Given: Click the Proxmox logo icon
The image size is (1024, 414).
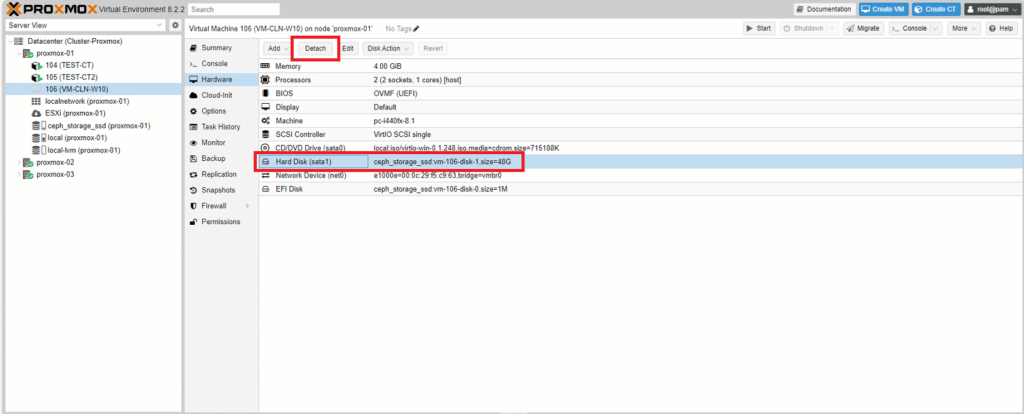Looking at the screenshot, I should click(14, 9).
